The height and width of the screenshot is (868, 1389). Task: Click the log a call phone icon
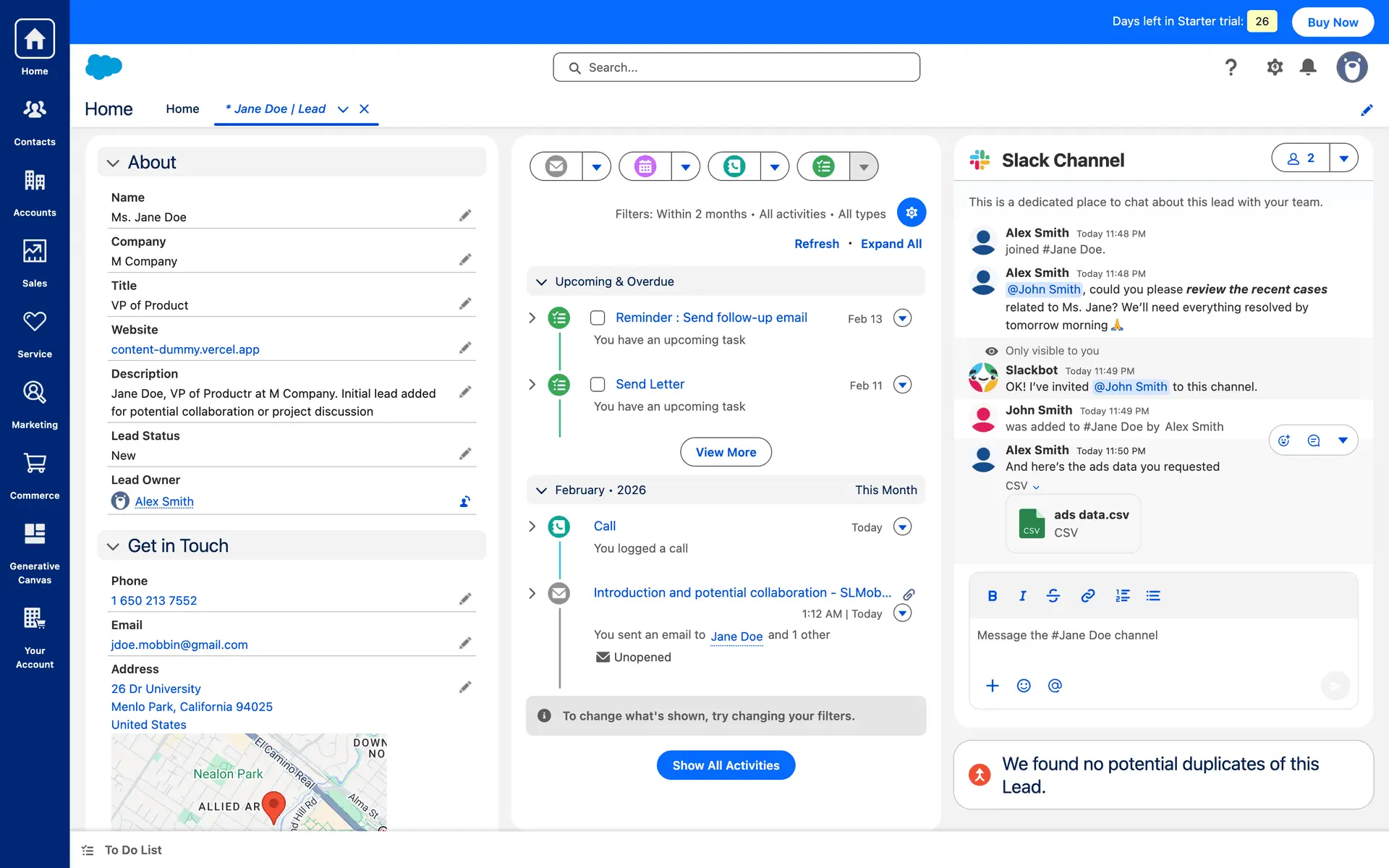point(734,166)
